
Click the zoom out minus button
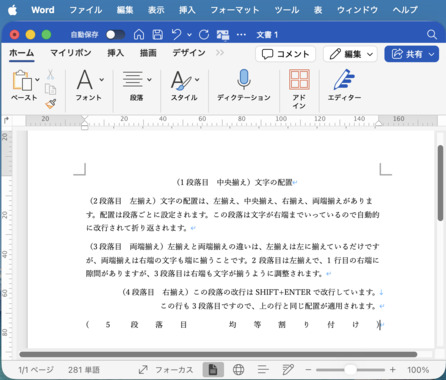click(x=308, y=370)
